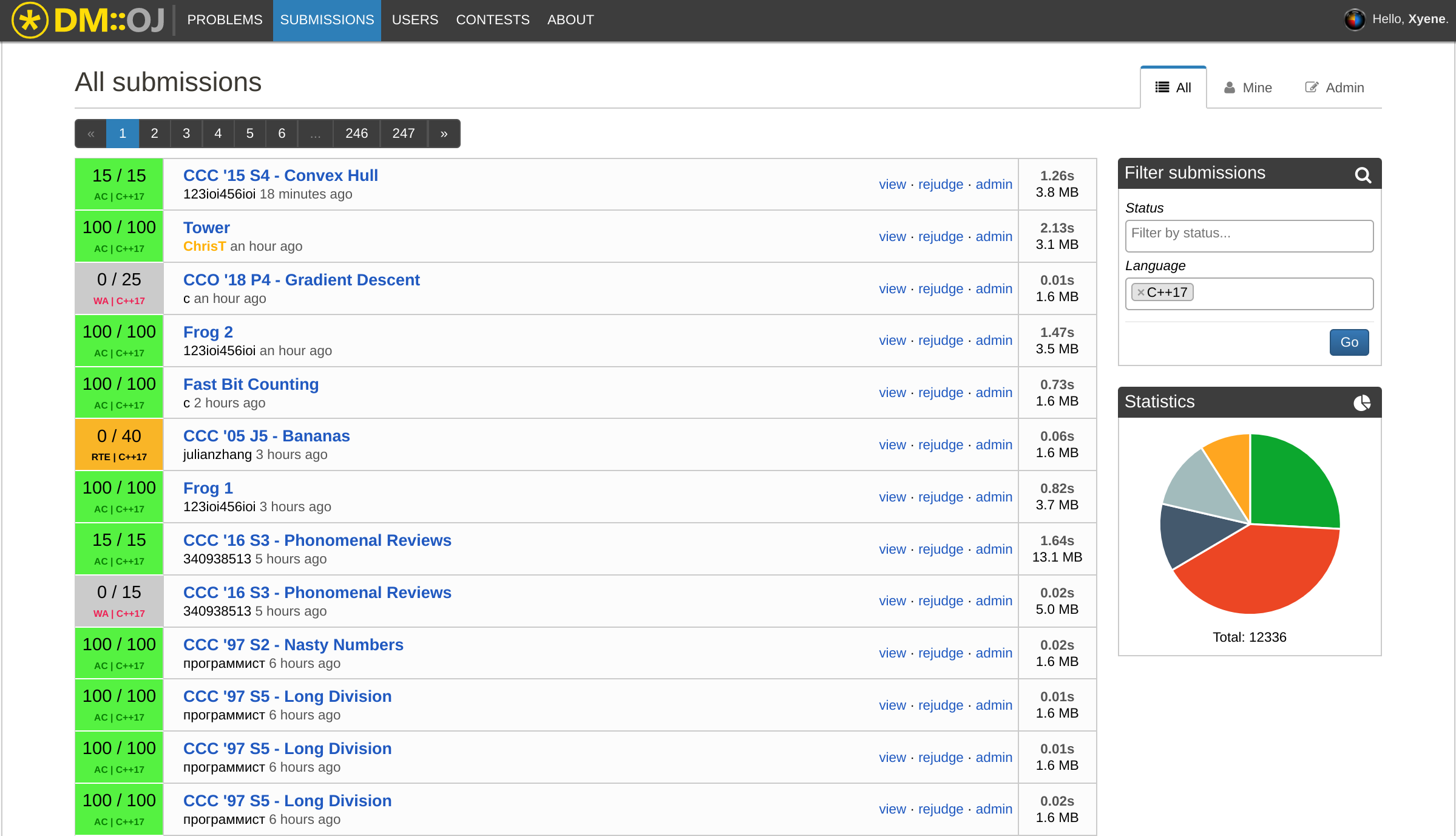
Task: Remove the C++17 language tag
Action: pyautogui.click(x=1141, y=293)
